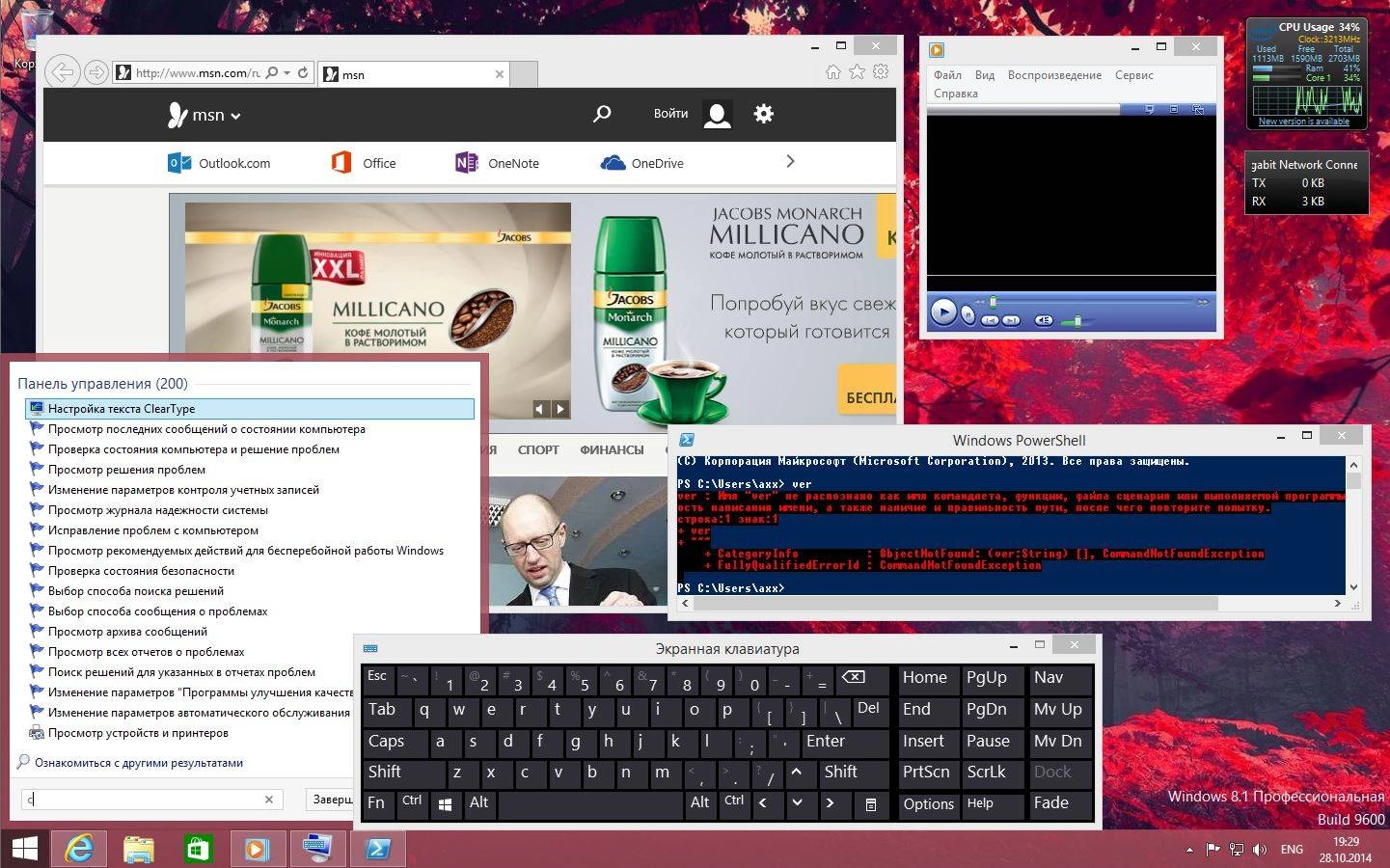The height and width of the screenshot is (868, 1390).
Task: Click the Internet Explorer forward arrow
Action: click(95, 72)
